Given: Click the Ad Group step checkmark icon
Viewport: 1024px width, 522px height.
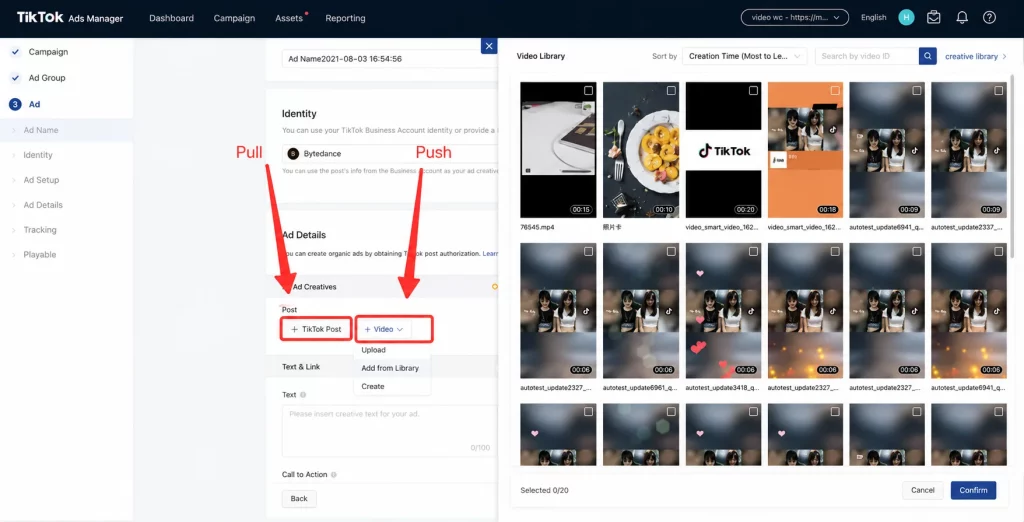Looking at the screenshot, I should (x=16, y=78).
